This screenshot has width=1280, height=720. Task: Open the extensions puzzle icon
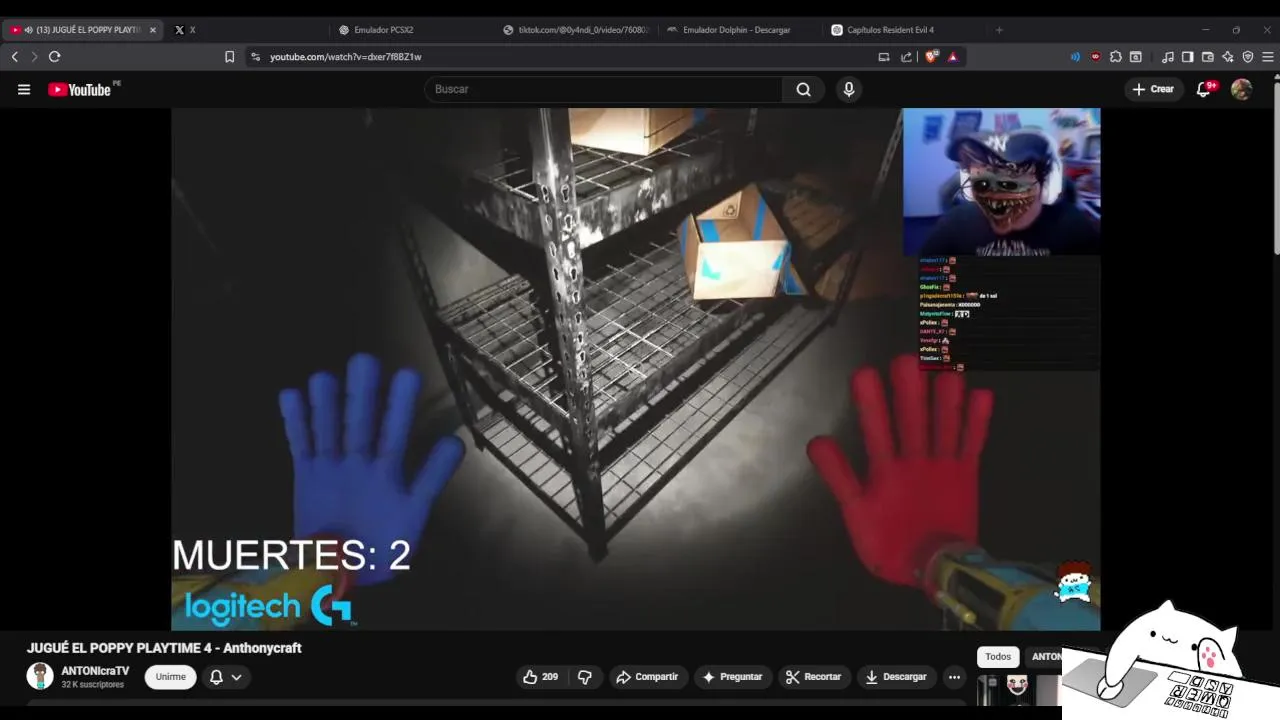(1116, 57)
